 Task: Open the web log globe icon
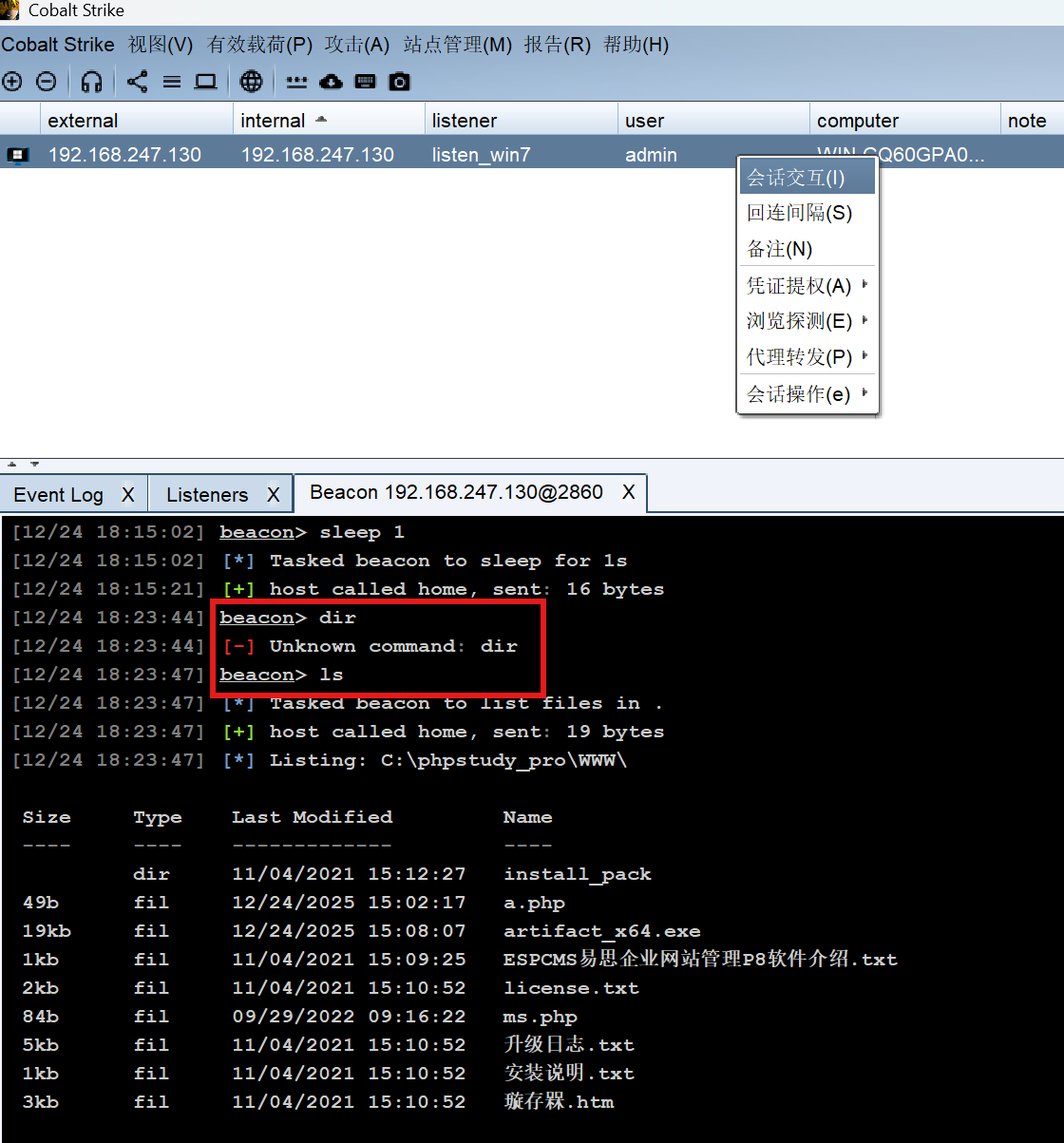[252, 82]
